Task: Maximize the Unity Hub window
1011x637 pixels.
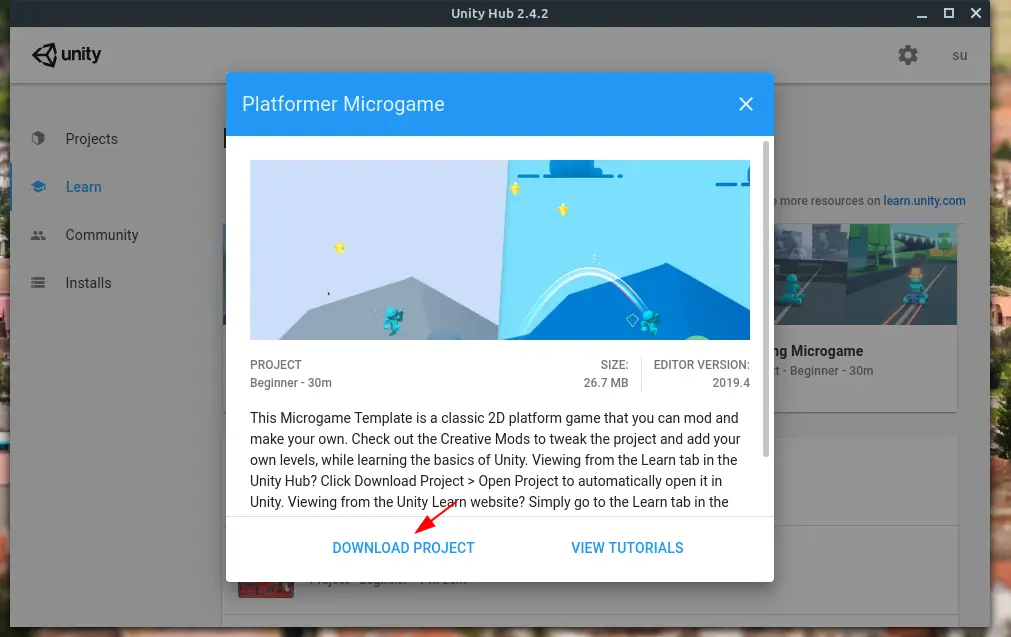Action: 949,13
